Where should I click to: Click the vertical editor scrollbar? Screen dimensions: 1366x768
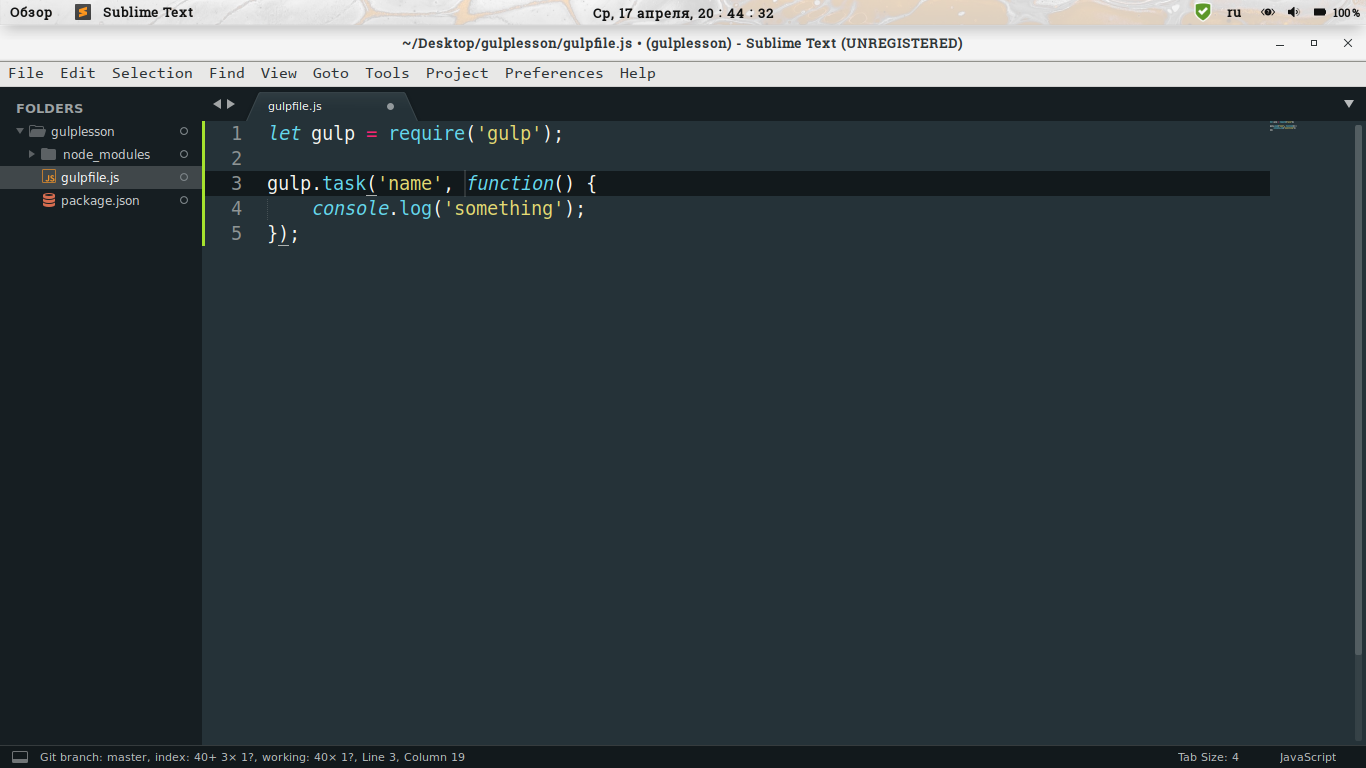pos(1358,390)
